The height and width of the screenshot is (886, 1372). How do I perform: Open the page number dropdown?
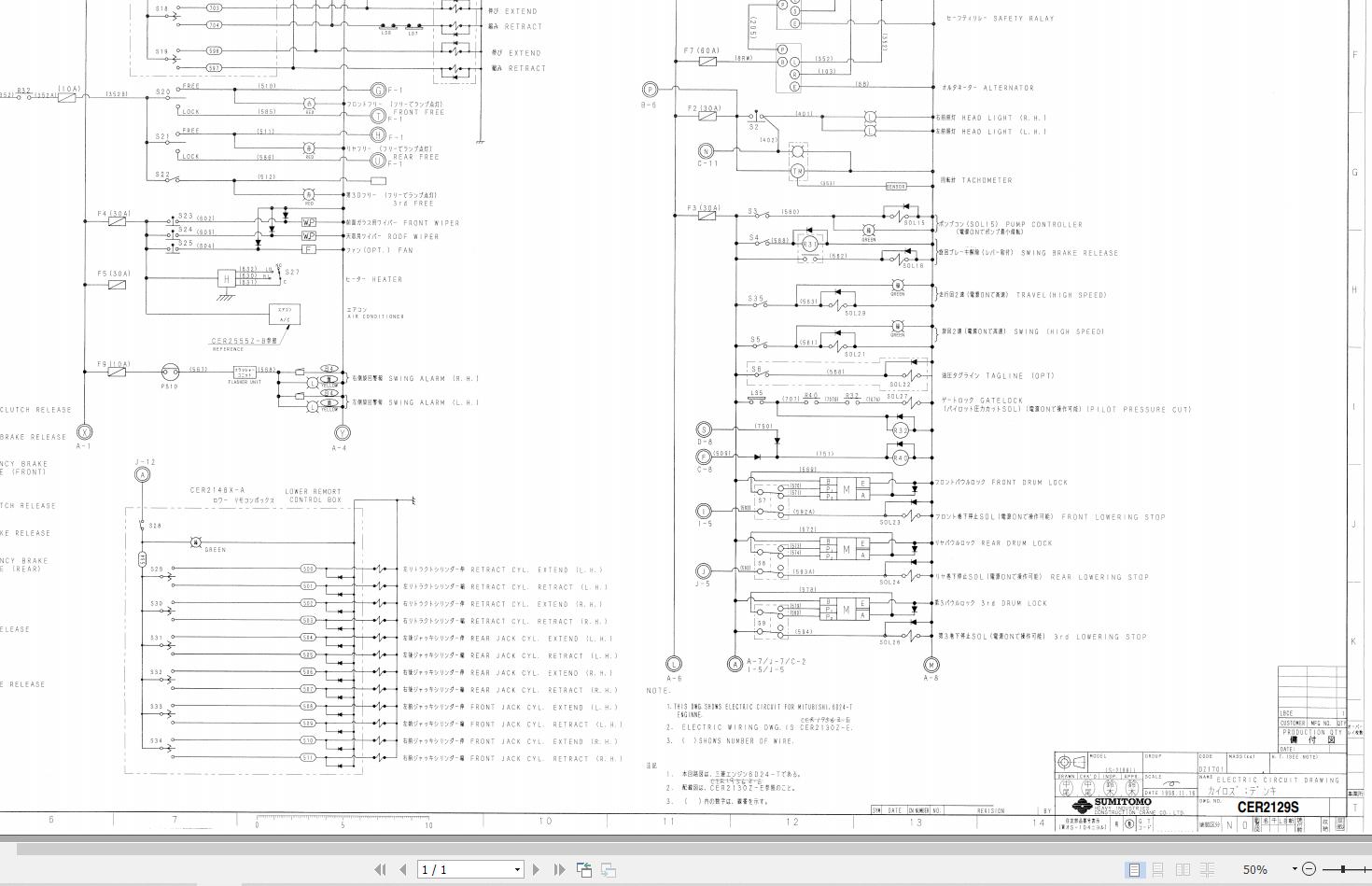coord(517,870)
